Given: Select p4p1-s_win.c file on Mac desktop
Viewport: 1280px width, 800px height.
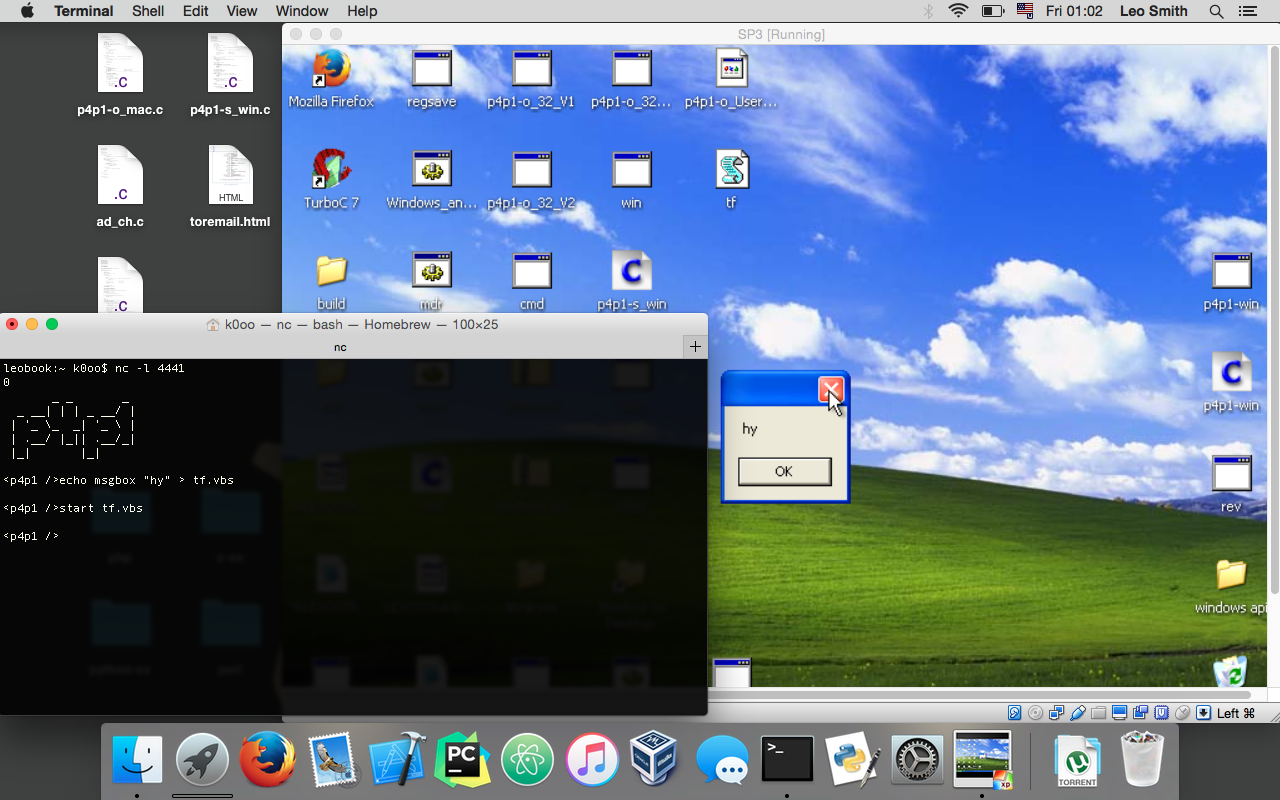Looking at the screenshot, I should (230, 75).
